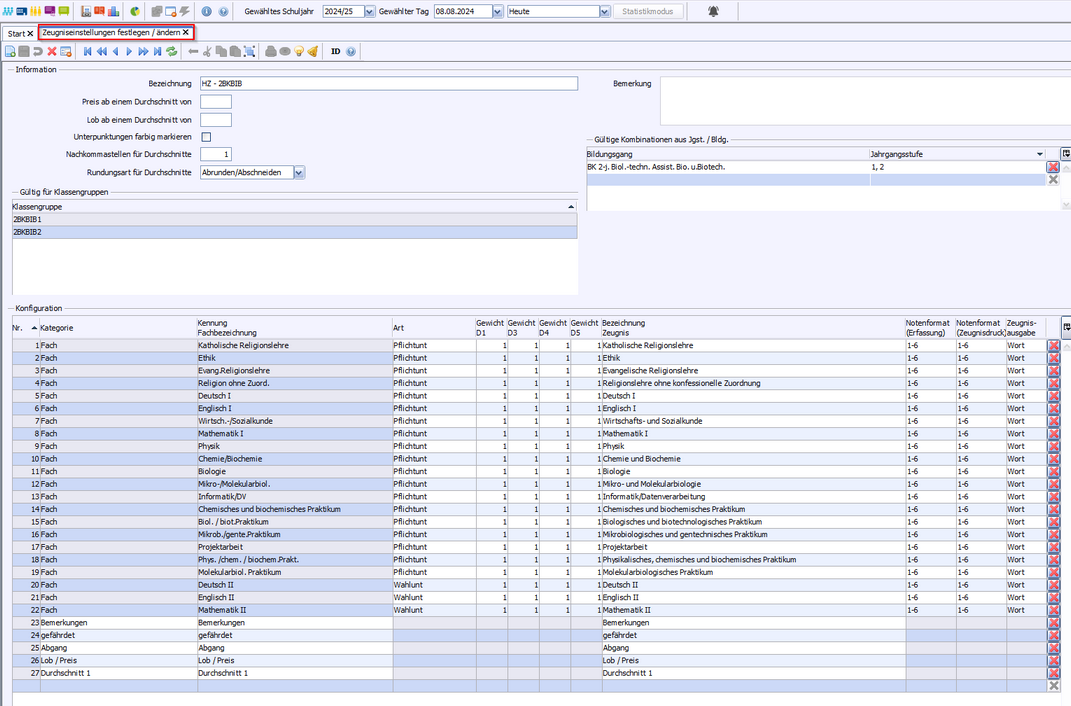Screen dimensions: 1071x706
Task: Click the Bezeichnung field containing HZ - 2BKBIB
Action: [x=388, y=84]
